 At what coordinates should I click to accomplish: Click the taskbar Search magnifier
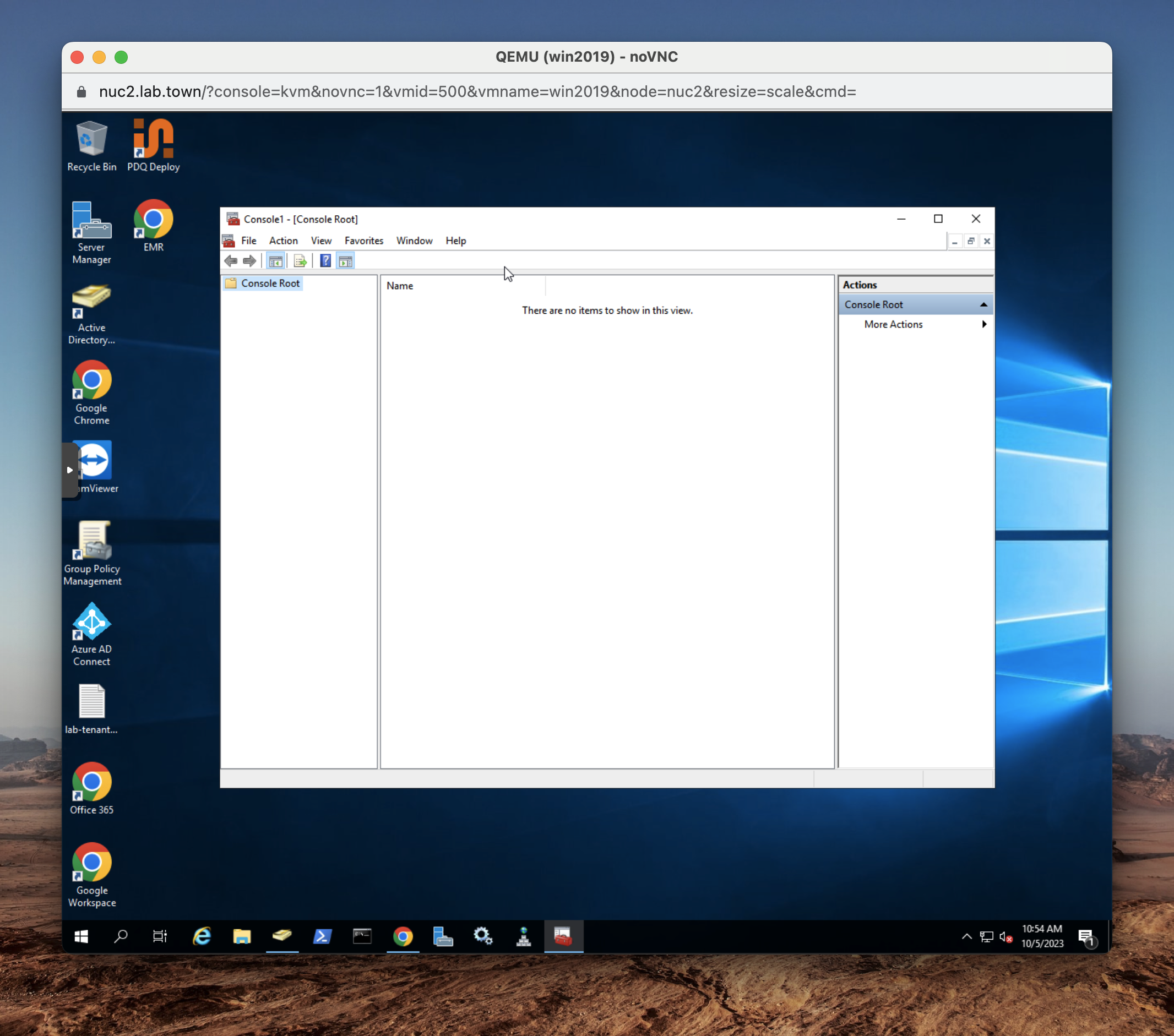click(121, 937)
